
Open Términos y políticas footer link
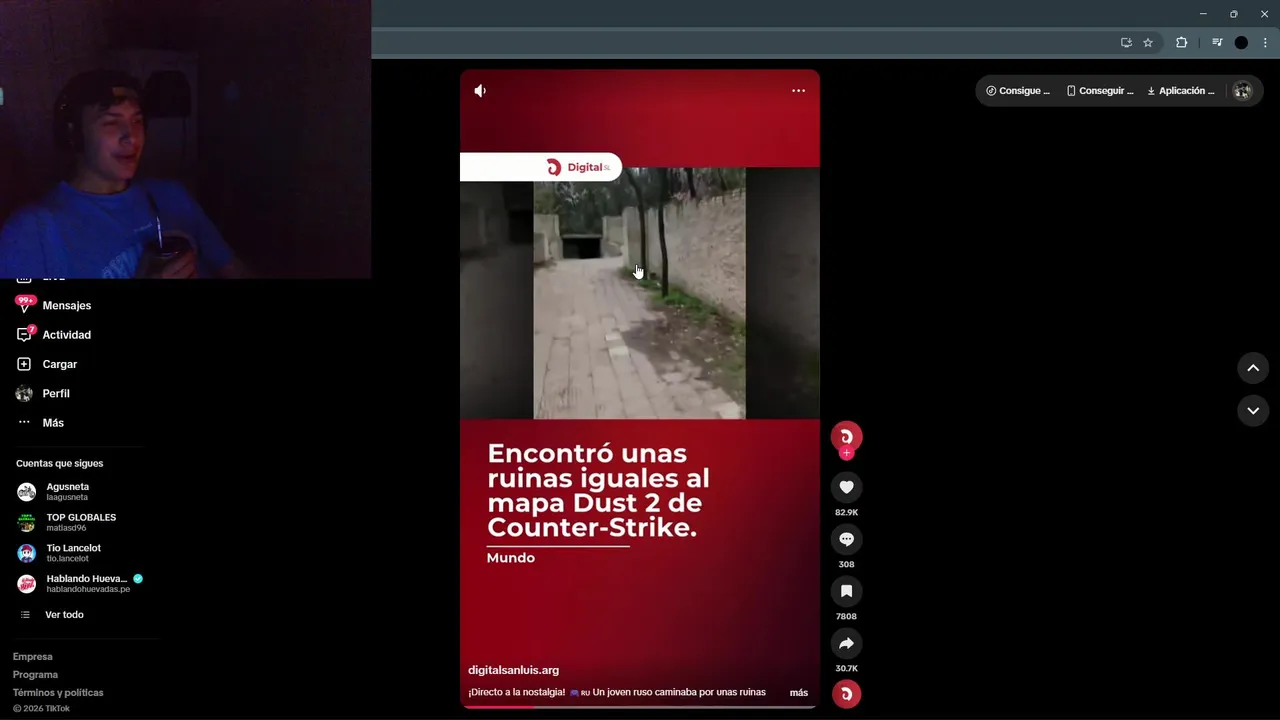(x=58, y=693)
